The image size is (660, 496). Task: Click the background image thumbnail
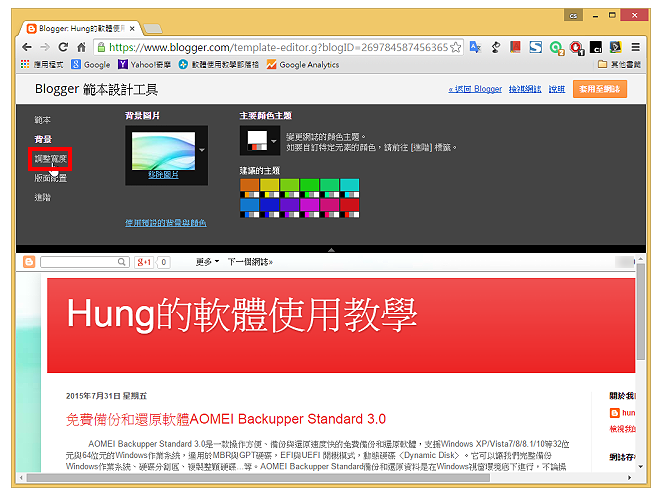pyautogui.click(x=163, y=151)
